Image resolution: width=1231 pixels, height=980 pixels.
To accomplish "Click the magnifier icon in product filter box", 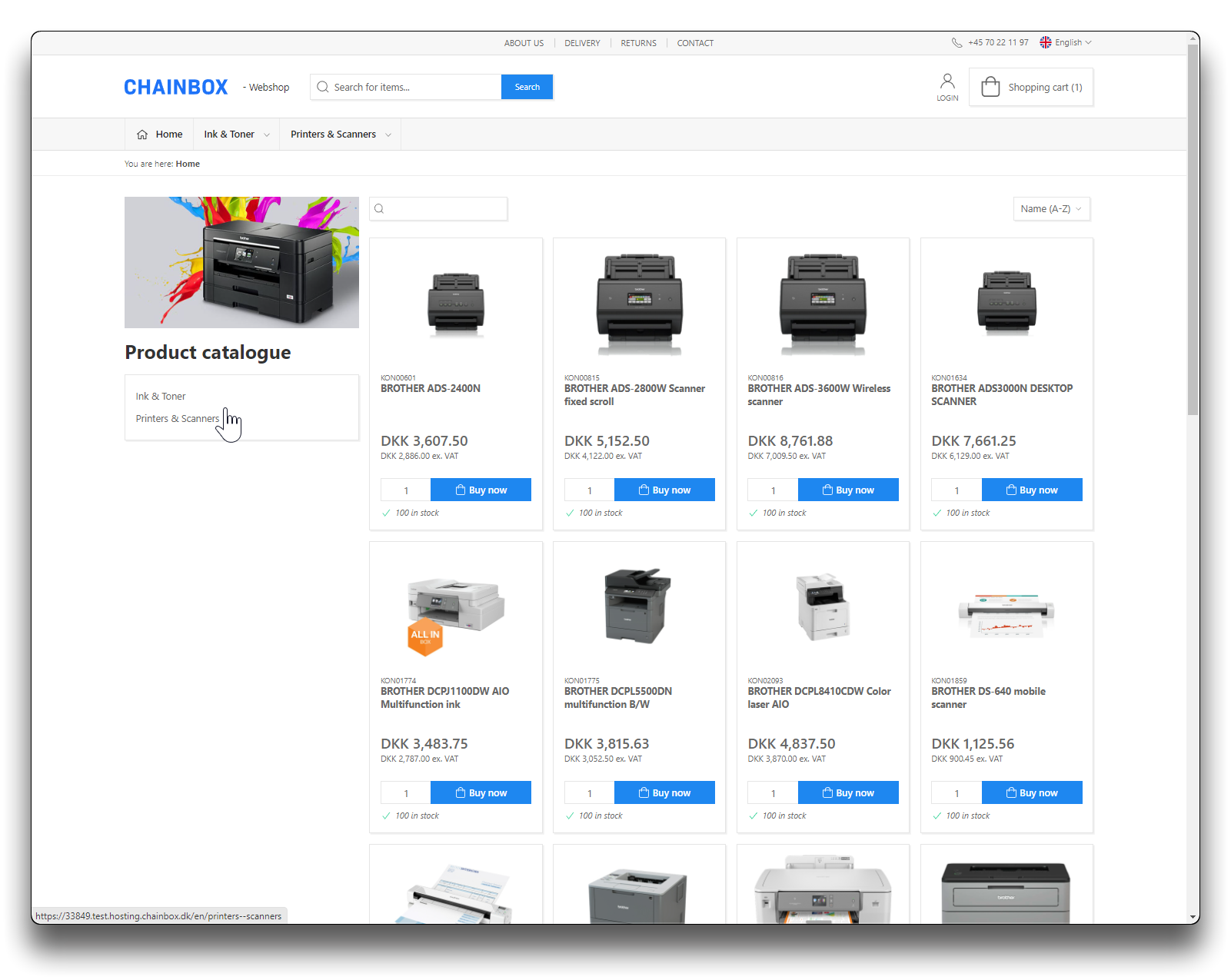I will click(x=379, y=209).
